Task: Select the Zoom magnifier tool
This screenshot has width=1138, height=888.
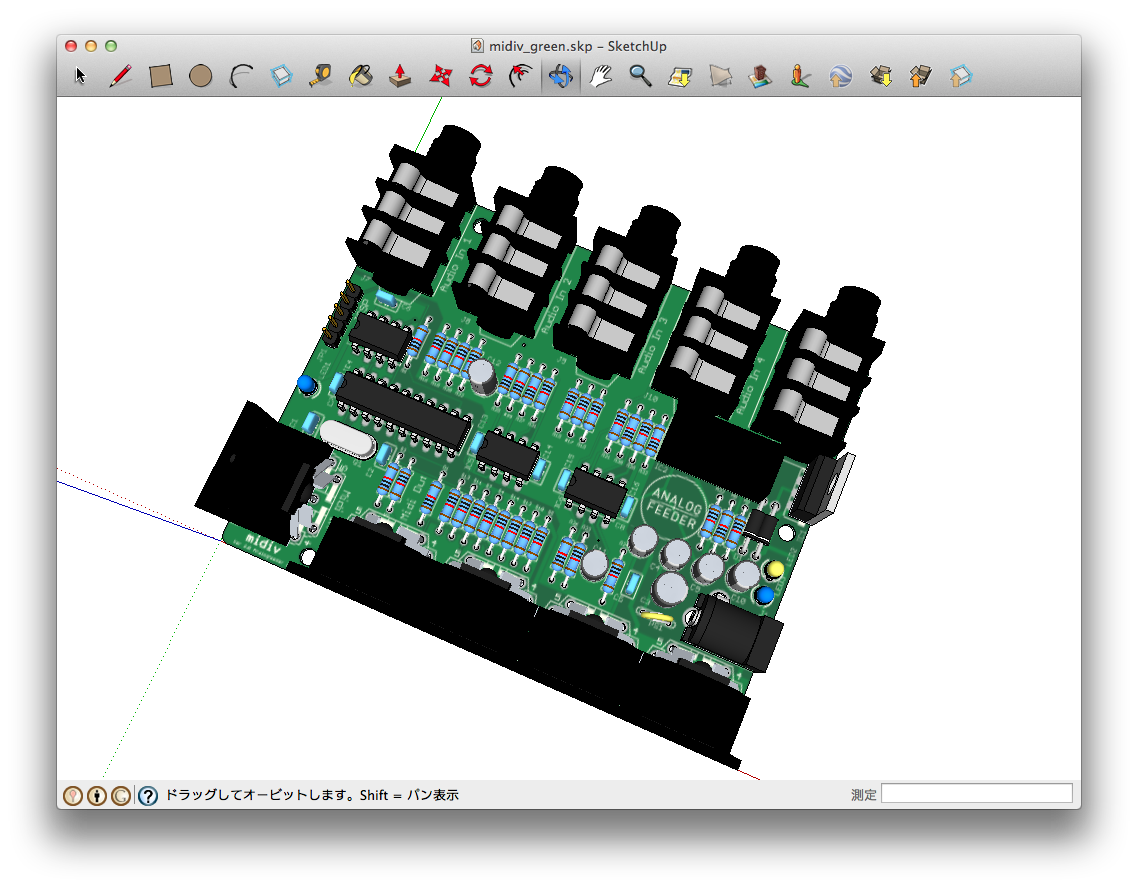Action: (x=640, y=76)
